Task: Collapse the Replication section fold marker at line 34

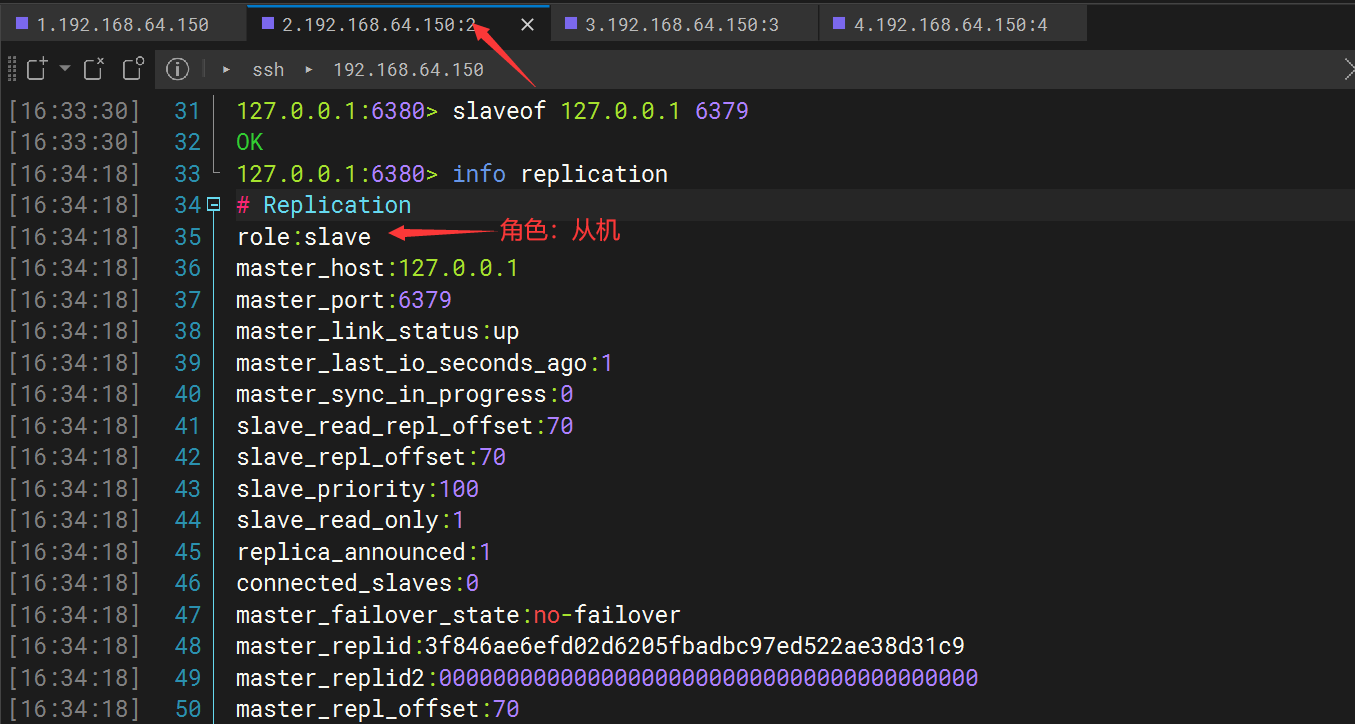Action: point(213,205)
